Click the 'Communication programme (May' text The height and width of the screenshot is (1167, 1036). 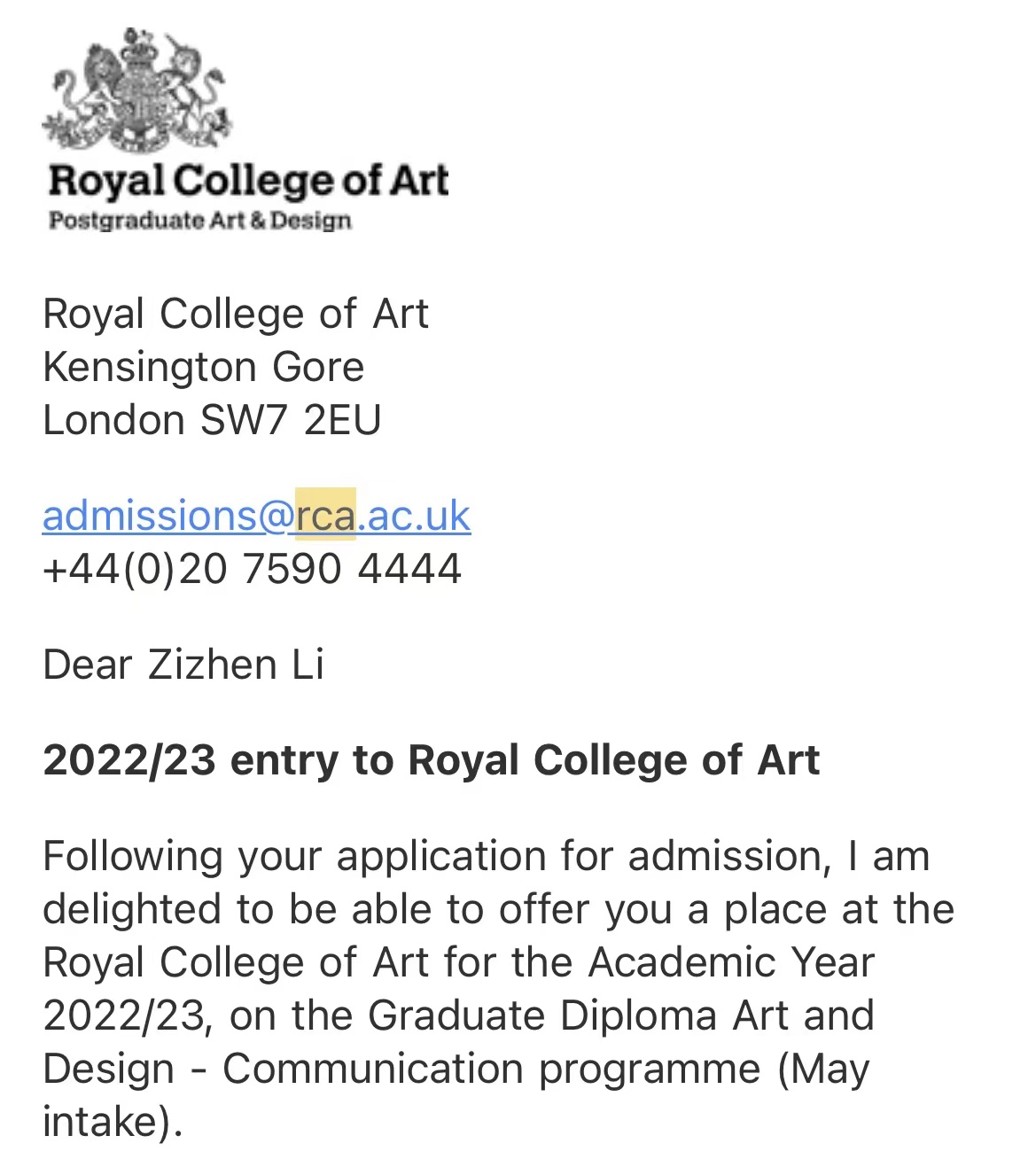pyautogui.click(x=546, y=1070)
